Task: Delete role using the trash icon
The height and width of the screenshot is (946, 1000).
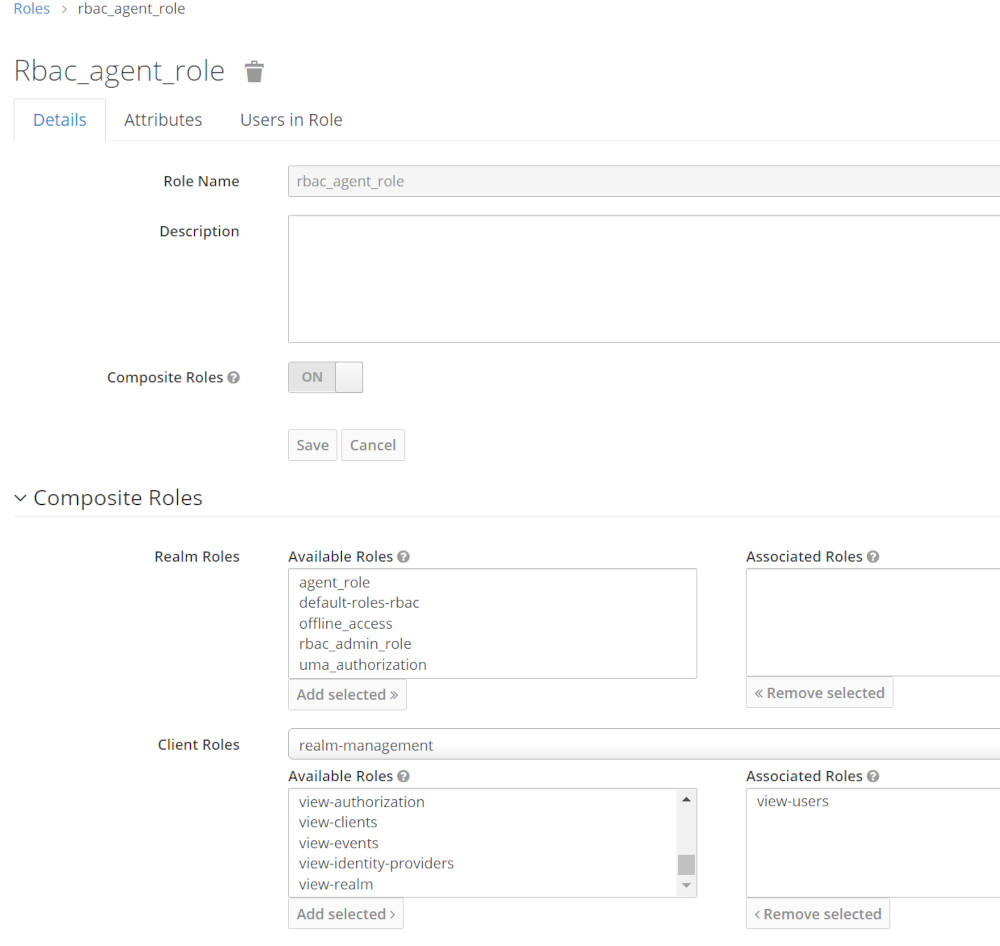Action: point(254,71)
